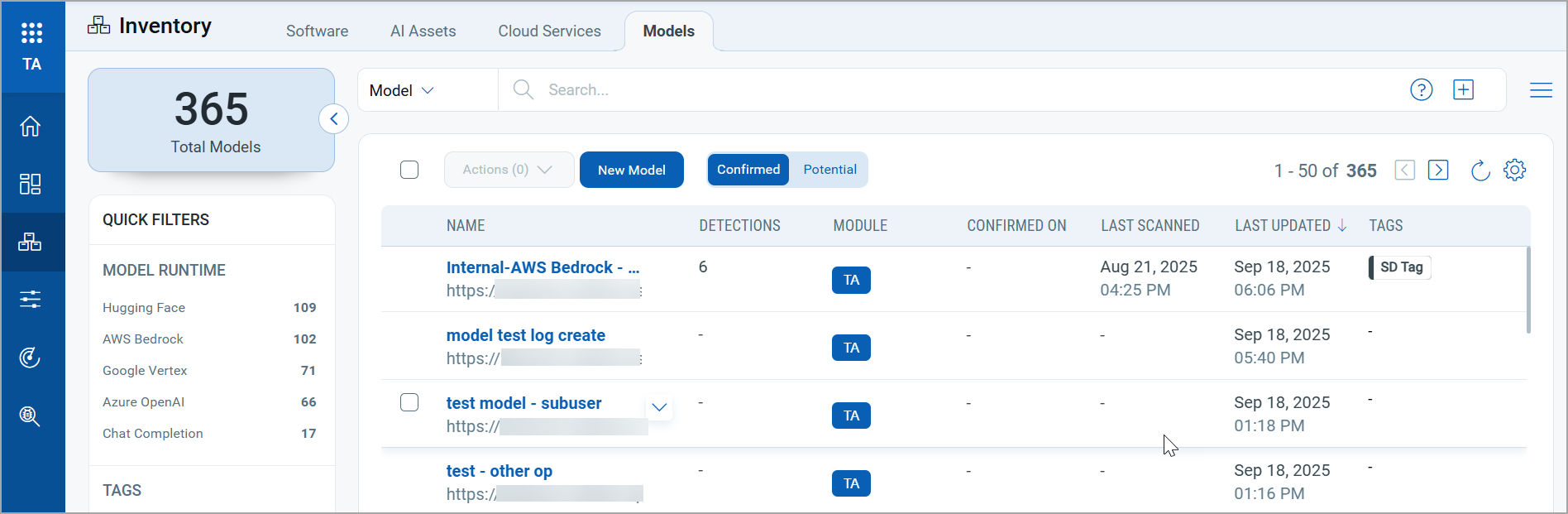
Task: Click the table vertical scrollbar
Action: 1528,290
